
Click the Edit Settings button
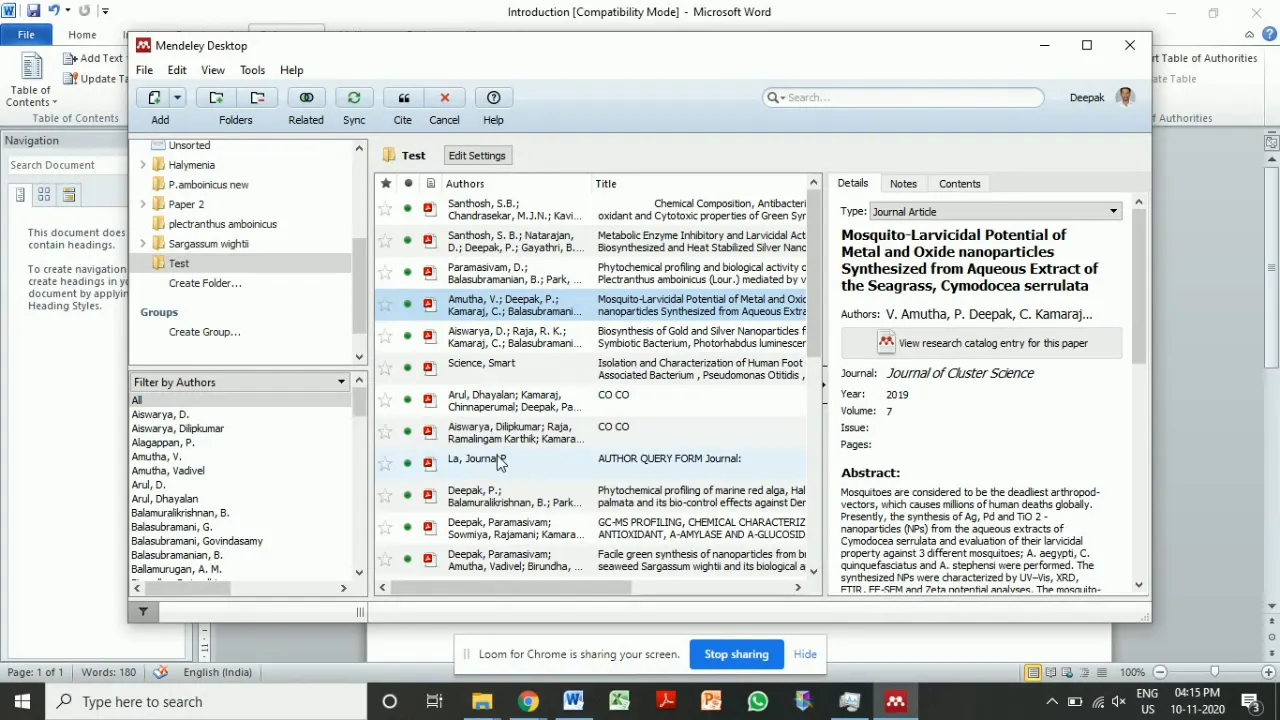pyautogui.click(x=477, y=155)
